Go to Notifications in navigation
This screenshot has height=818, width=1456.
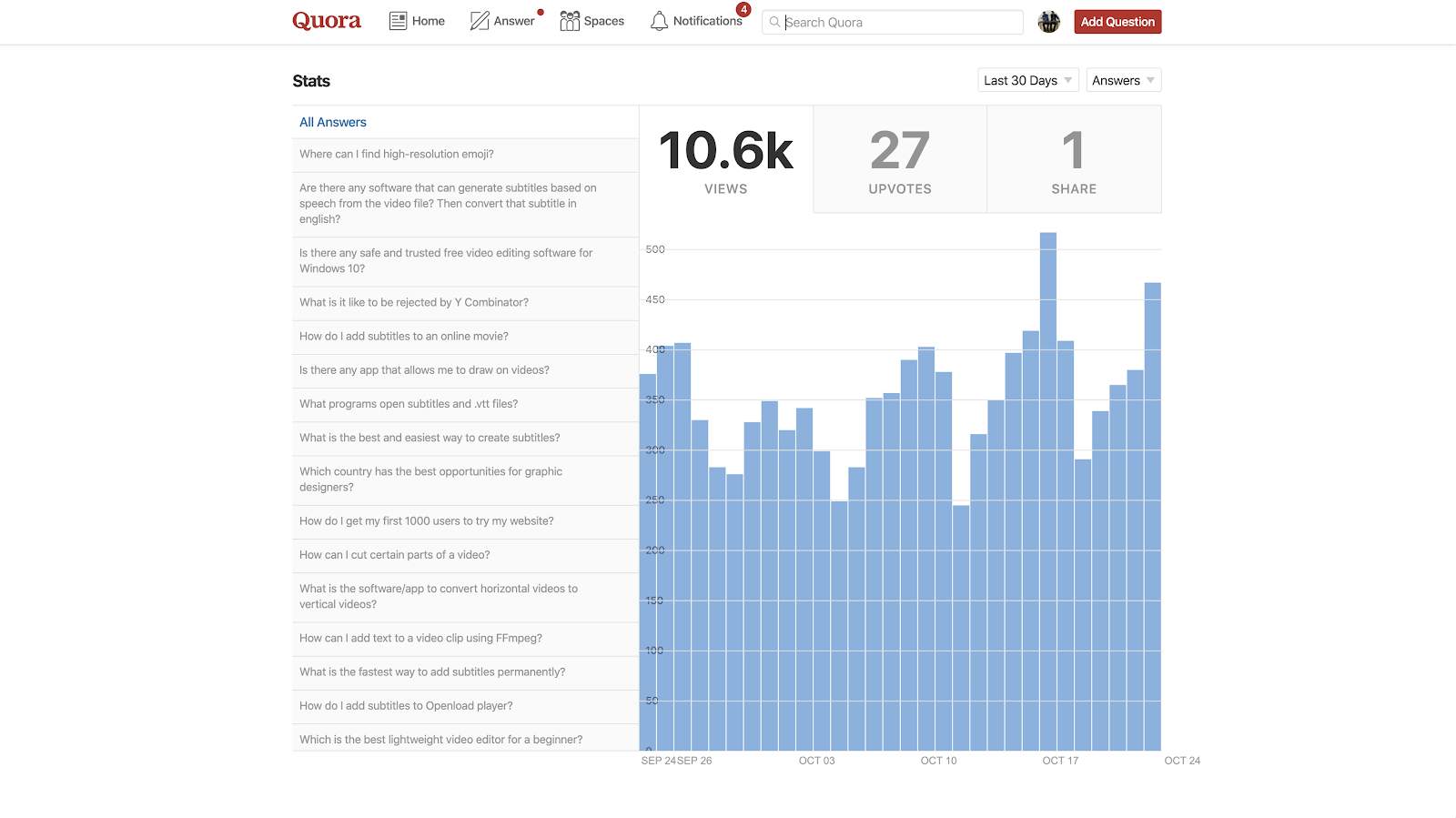click(708, 21)
